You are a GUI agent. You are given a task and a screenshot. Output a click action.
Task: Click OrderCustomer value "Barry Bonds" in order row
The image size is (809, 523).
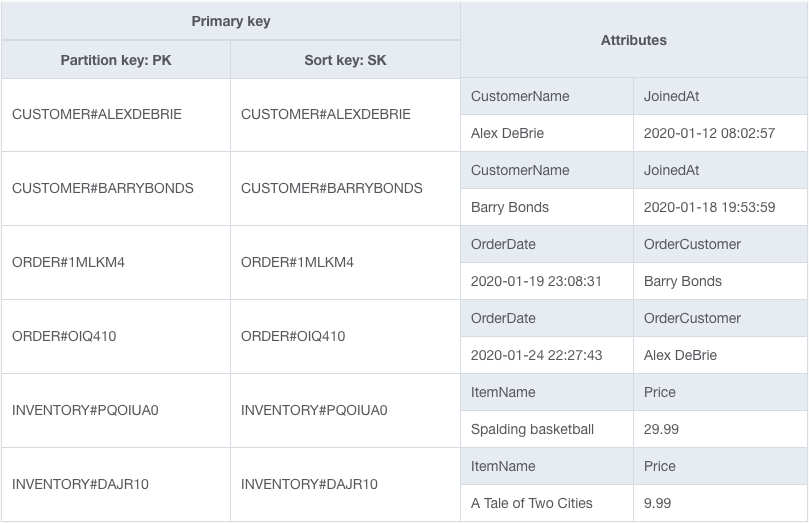[x=683, y=281]
